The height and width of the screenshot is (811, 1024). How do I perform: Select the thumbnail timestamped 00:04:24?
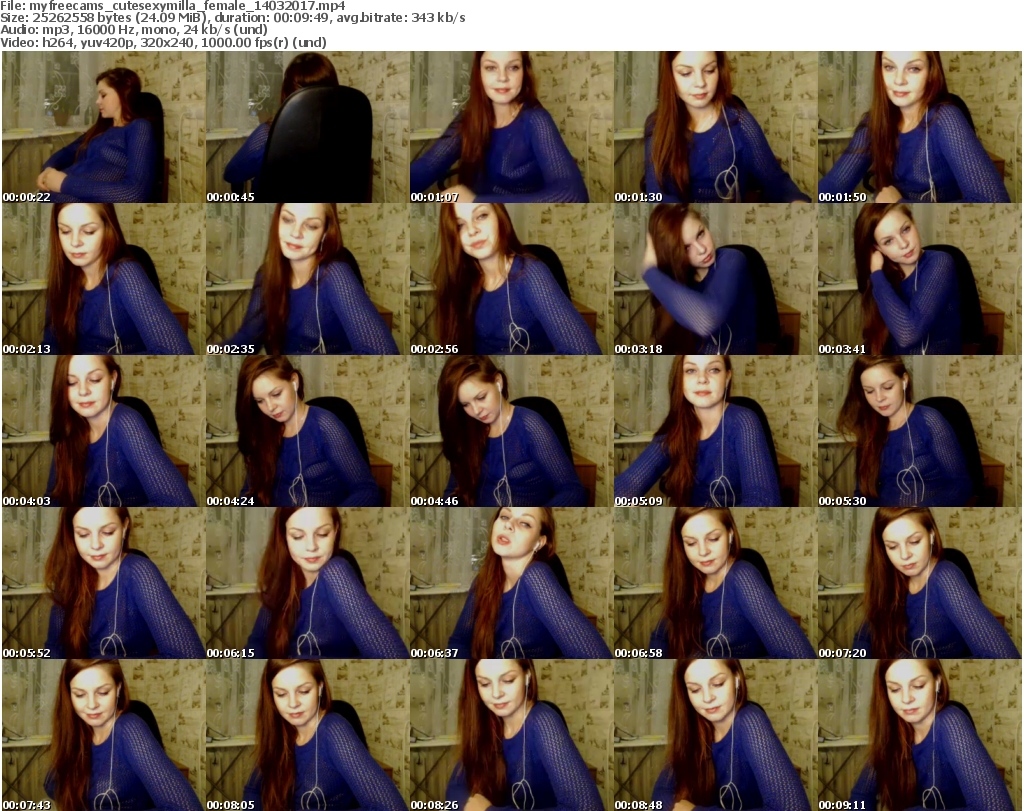pyautogui.click(x=308, y=431)
